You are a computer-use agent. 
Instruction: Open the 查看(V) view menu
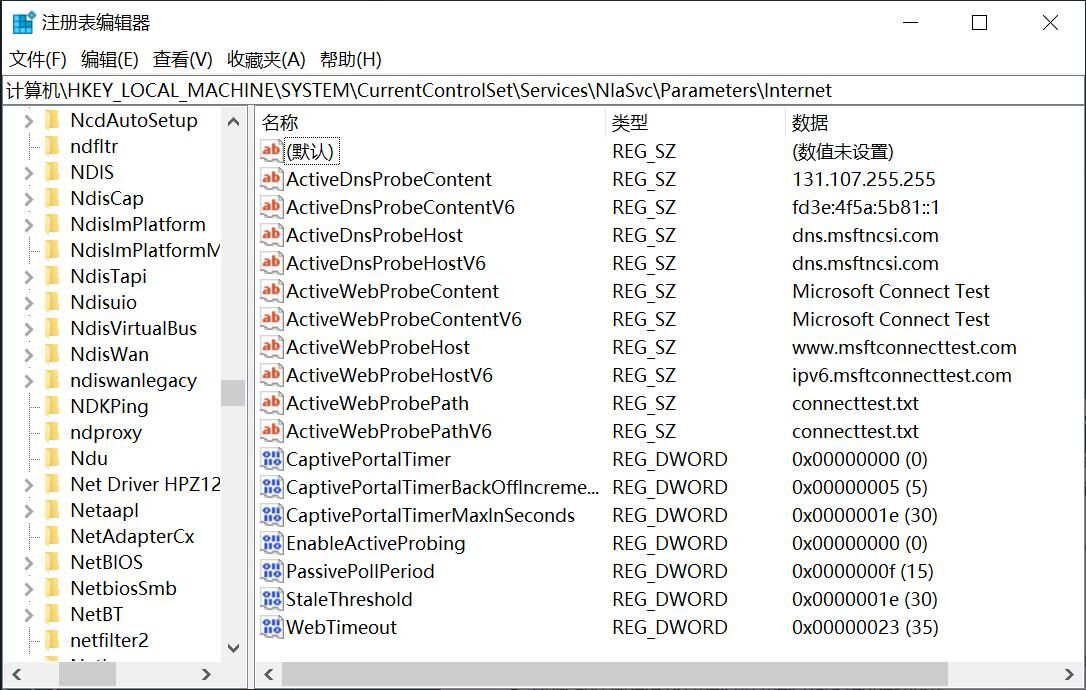pos(182,60)
